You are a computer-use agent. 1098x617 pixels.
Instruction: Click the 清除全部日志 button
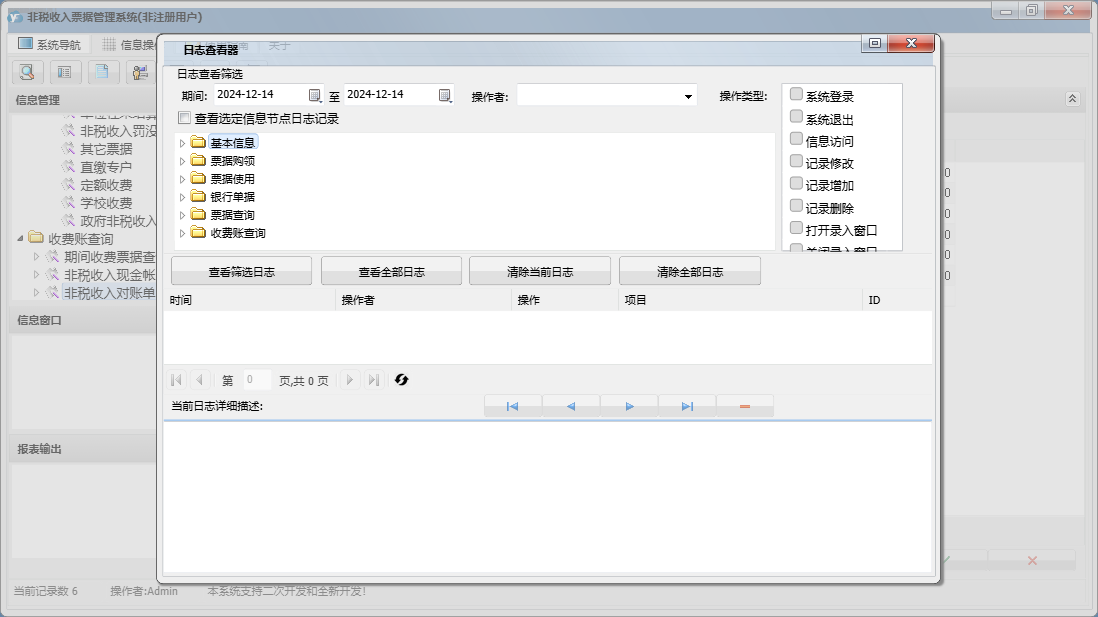[x=690, y=272]
